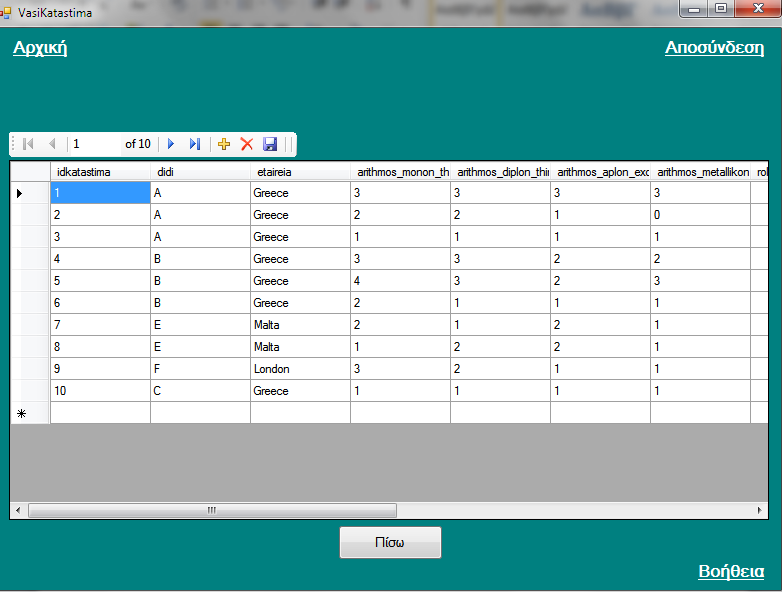This screenshot has width=782, height=592.
Task: Click Greece cell in row 10
Action: point(300,391)
